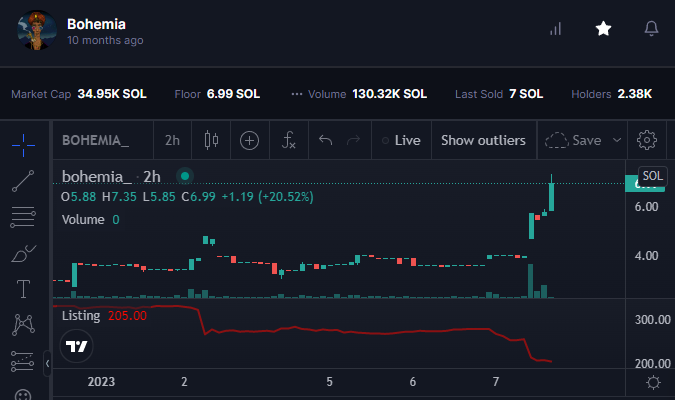Click the Listing value 205.00
This screenshot has width=675, height=400.
coord(127,316)
